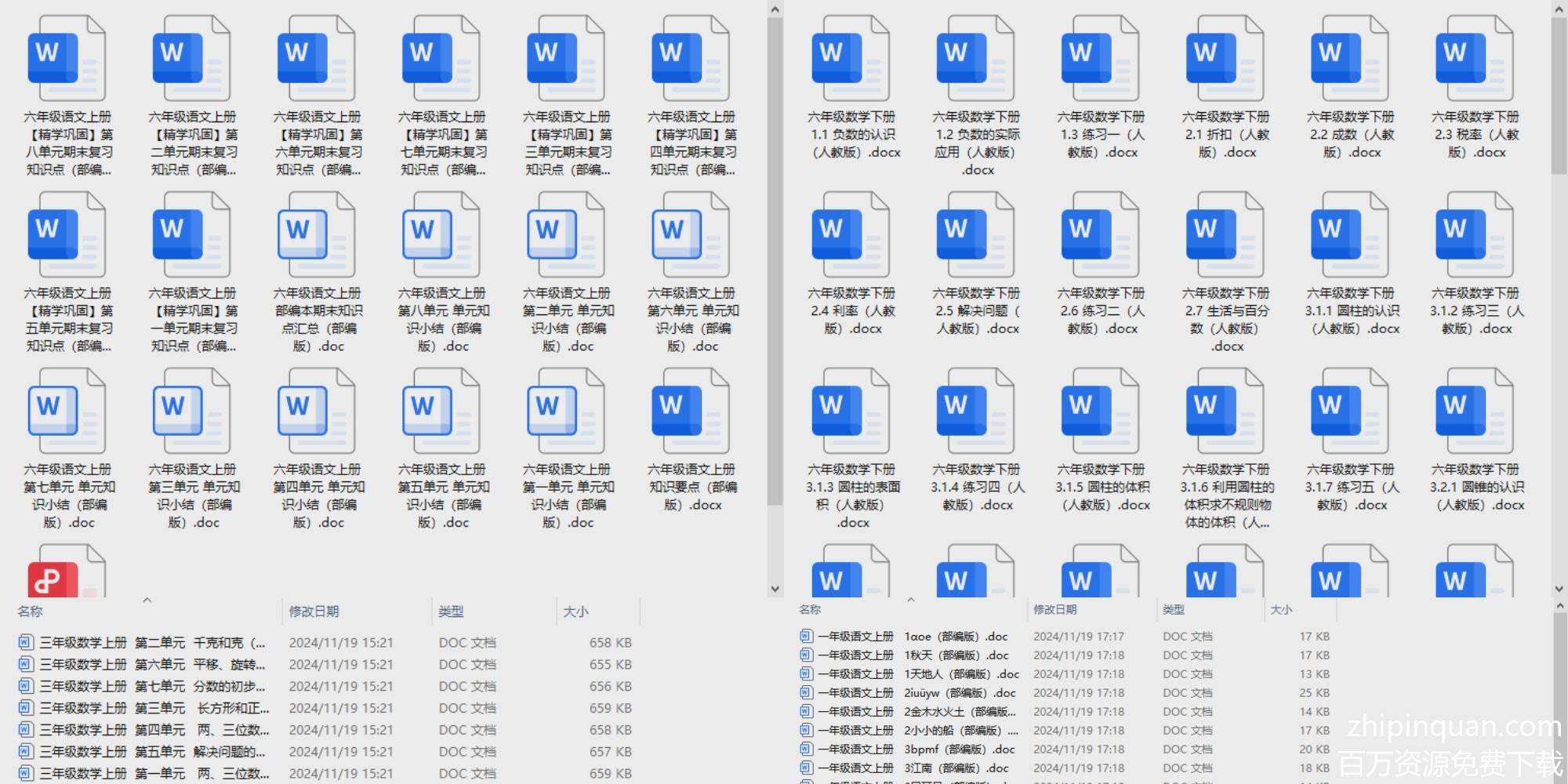Click the 部编本期末知识点汇总 doc file icon

click(x=317, y=235)
